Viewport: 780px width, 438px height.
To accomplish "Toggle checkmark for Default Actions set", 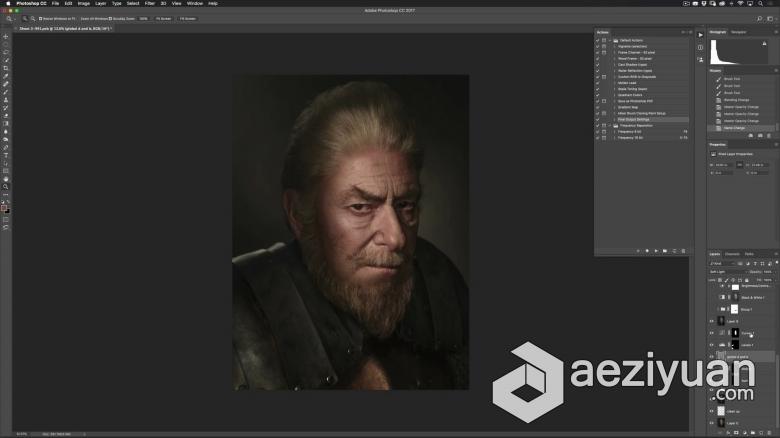I will click(x=597, y=40).
